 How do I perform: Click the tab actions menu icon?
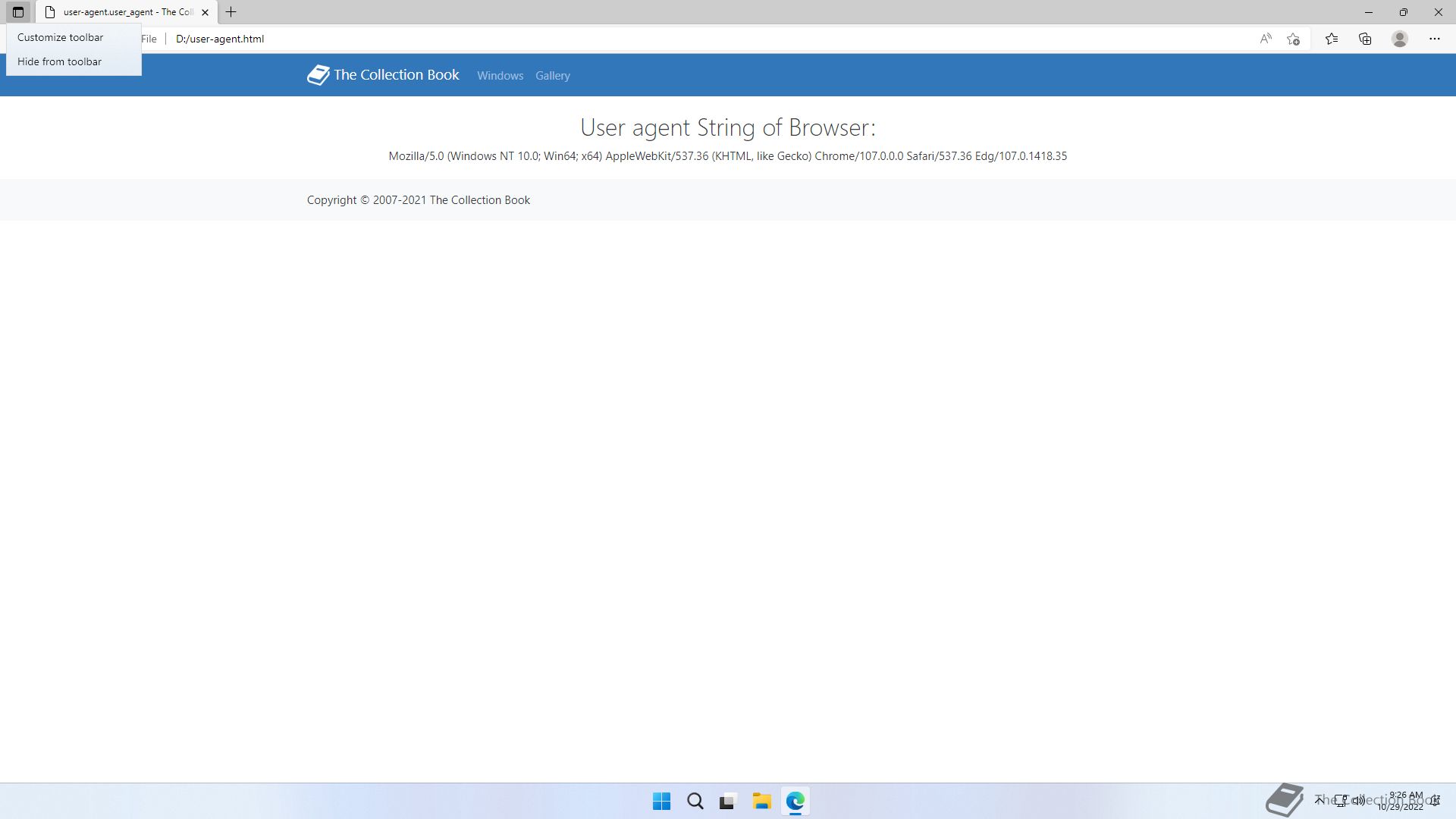[18, 12]
